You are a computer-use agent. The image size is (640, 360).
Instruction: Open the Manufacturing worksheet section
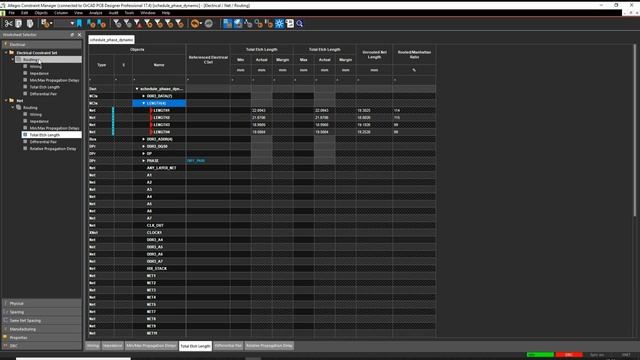42,329
